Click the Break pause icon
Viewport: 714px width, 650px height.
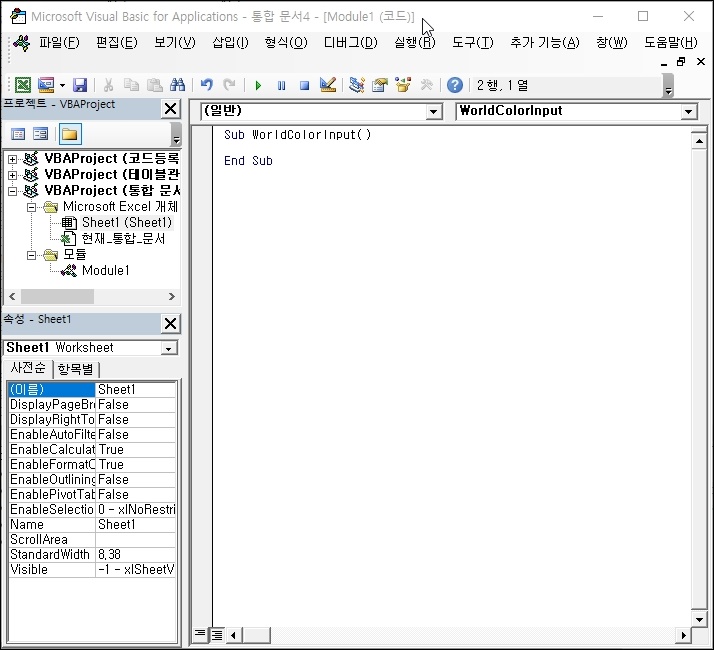[281, 86]
